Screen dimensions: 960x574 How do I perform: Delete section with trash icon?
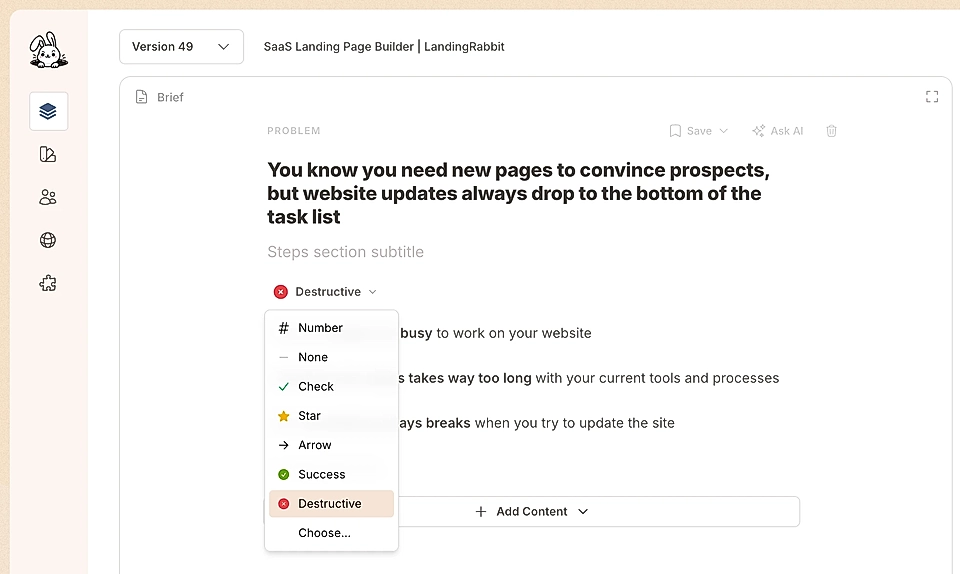(831, 131)
